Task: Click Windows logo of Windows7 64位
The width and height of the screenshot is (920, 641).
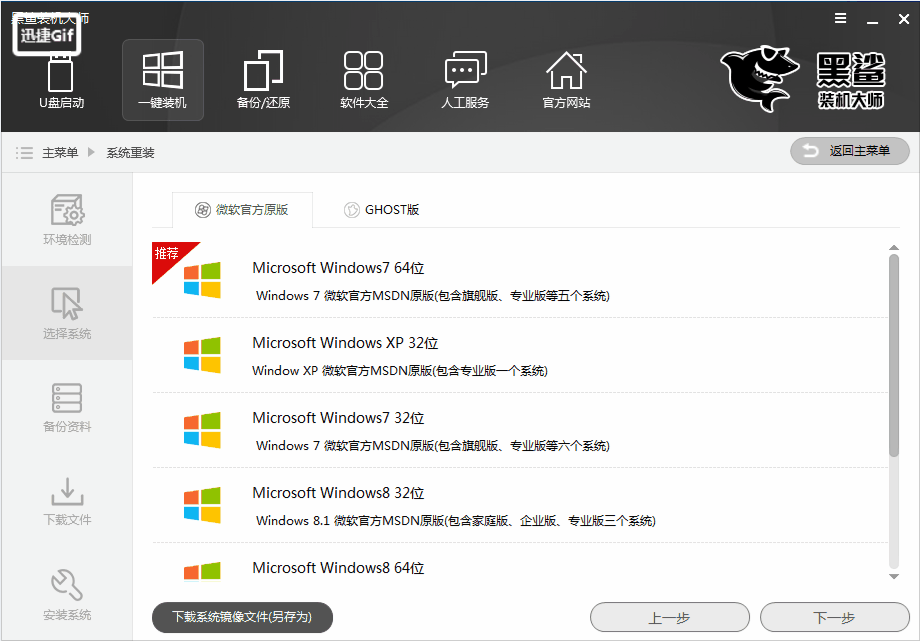Action: coord(202,280)
